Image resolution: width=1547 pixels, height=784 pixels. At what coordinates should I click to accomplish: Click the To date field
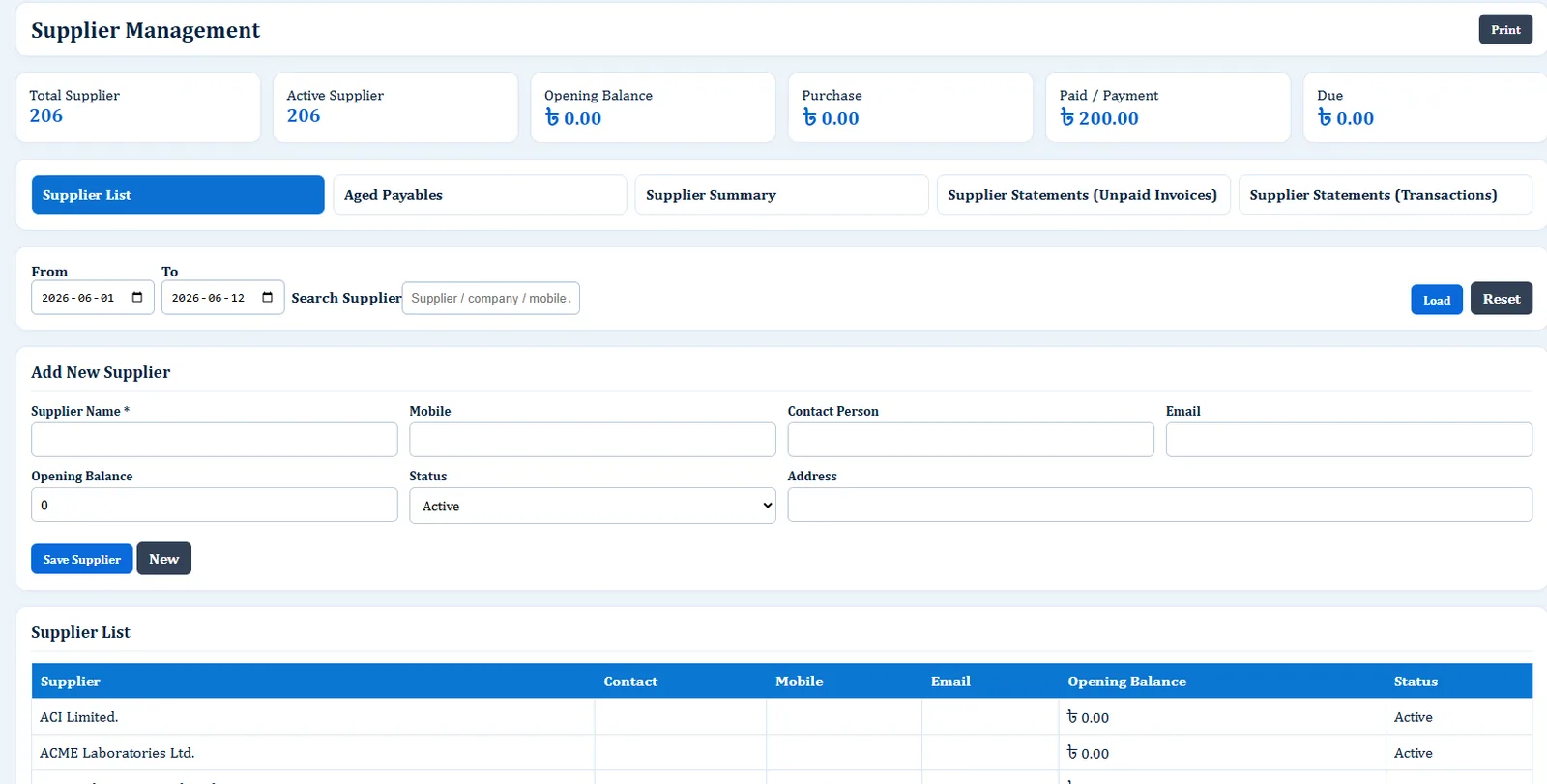point(222,298)
